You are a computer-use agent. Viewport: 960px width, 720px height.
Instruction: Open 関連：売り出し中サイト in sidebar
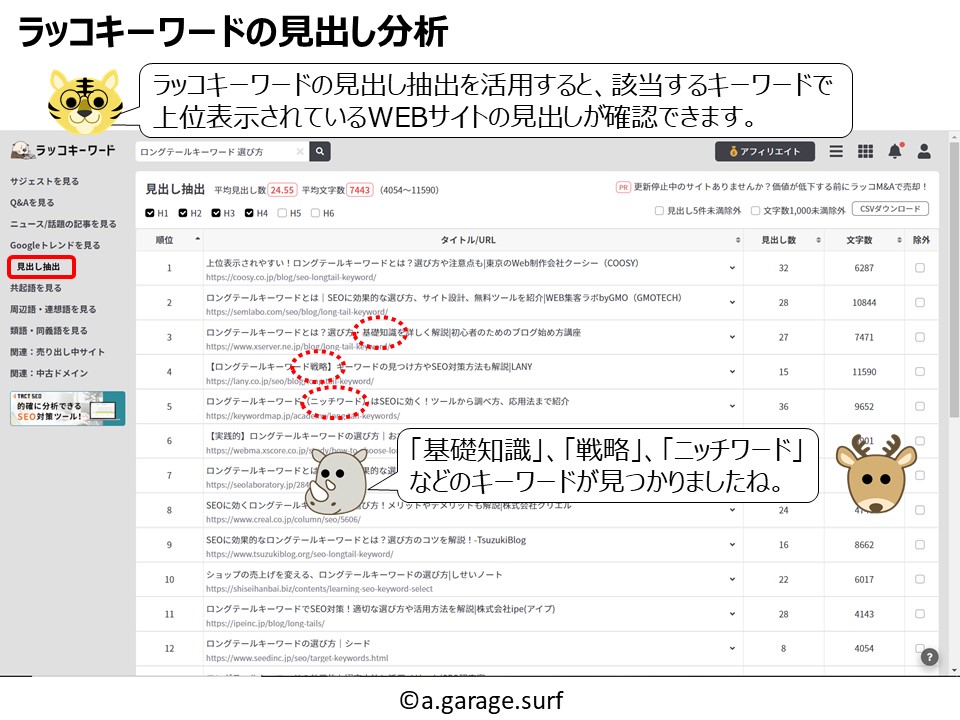coord(57,352)
